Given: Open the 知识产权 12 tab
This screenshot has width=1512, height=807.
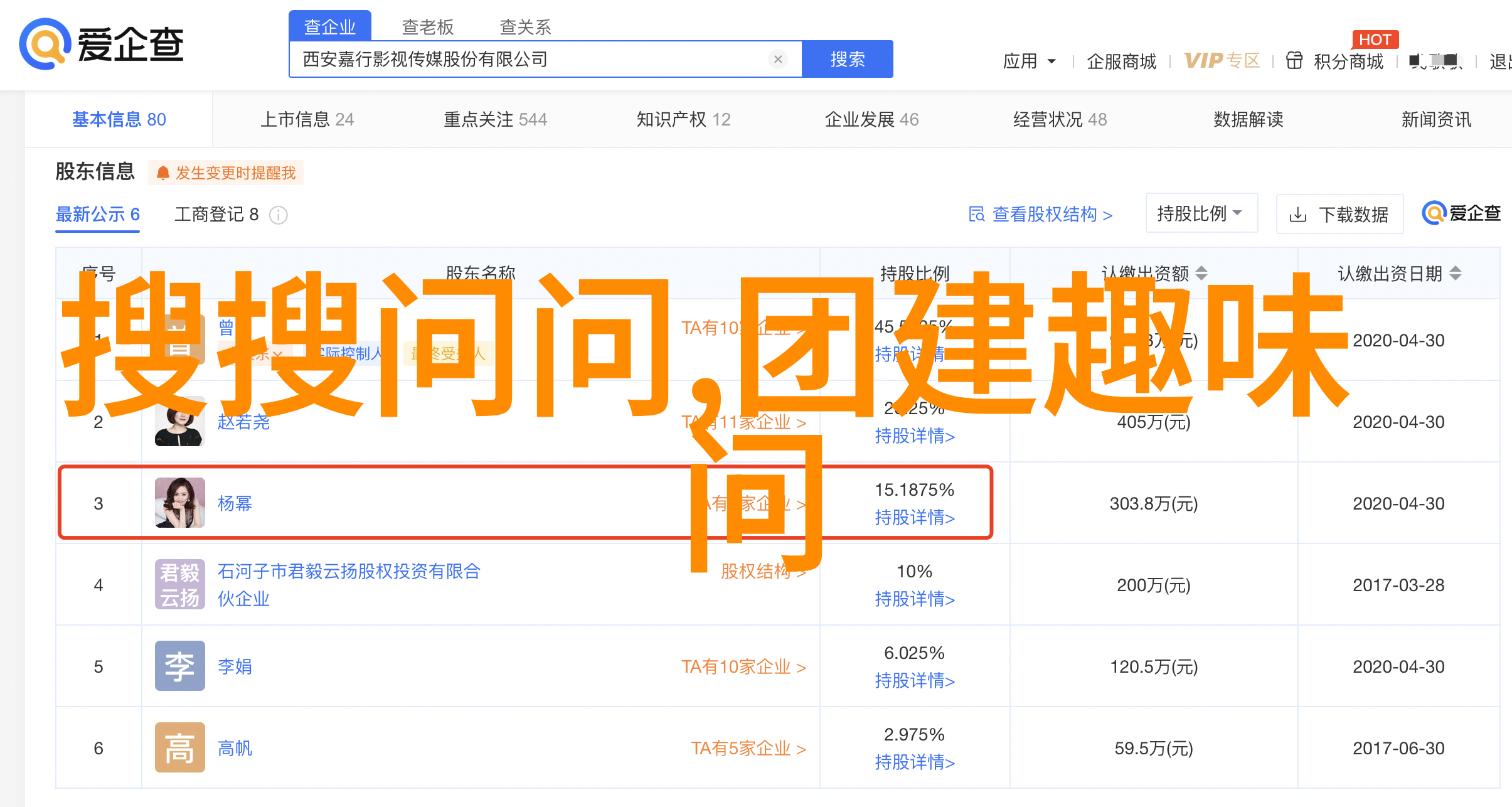Looking at the screenshot, I should [x=684, y=119].
